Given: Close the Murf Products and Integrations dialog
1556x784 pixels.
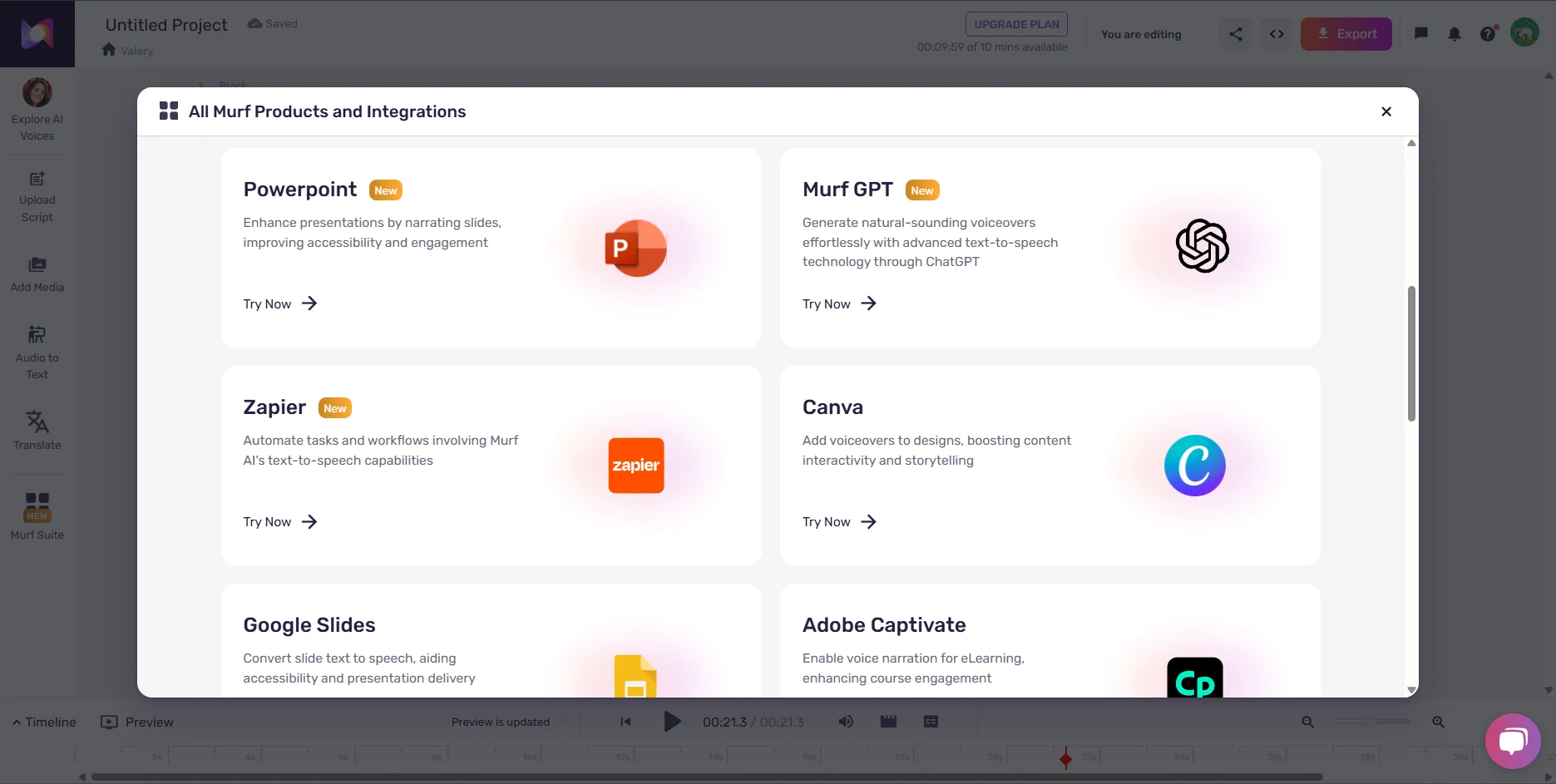Looking at the screenshot, I should click(x=1386, y=111).
